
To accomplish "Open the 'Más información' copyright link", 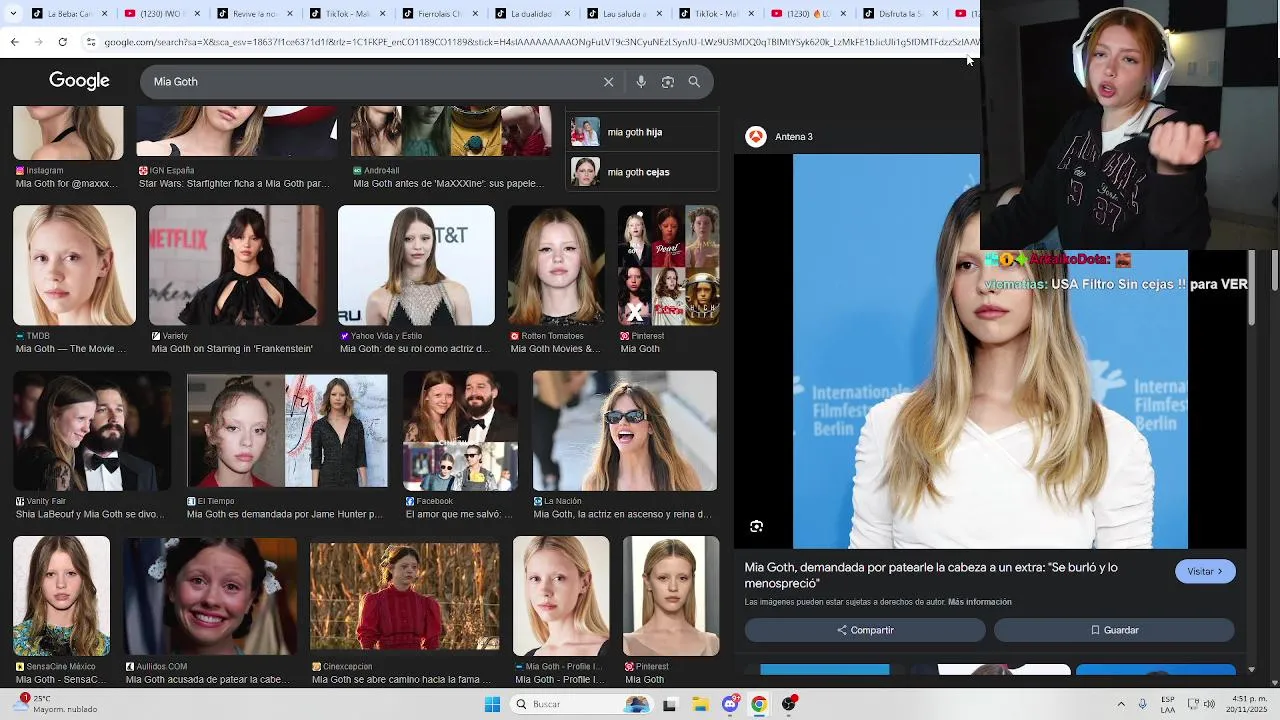I will pyautogui.click(x=980, y=602).
